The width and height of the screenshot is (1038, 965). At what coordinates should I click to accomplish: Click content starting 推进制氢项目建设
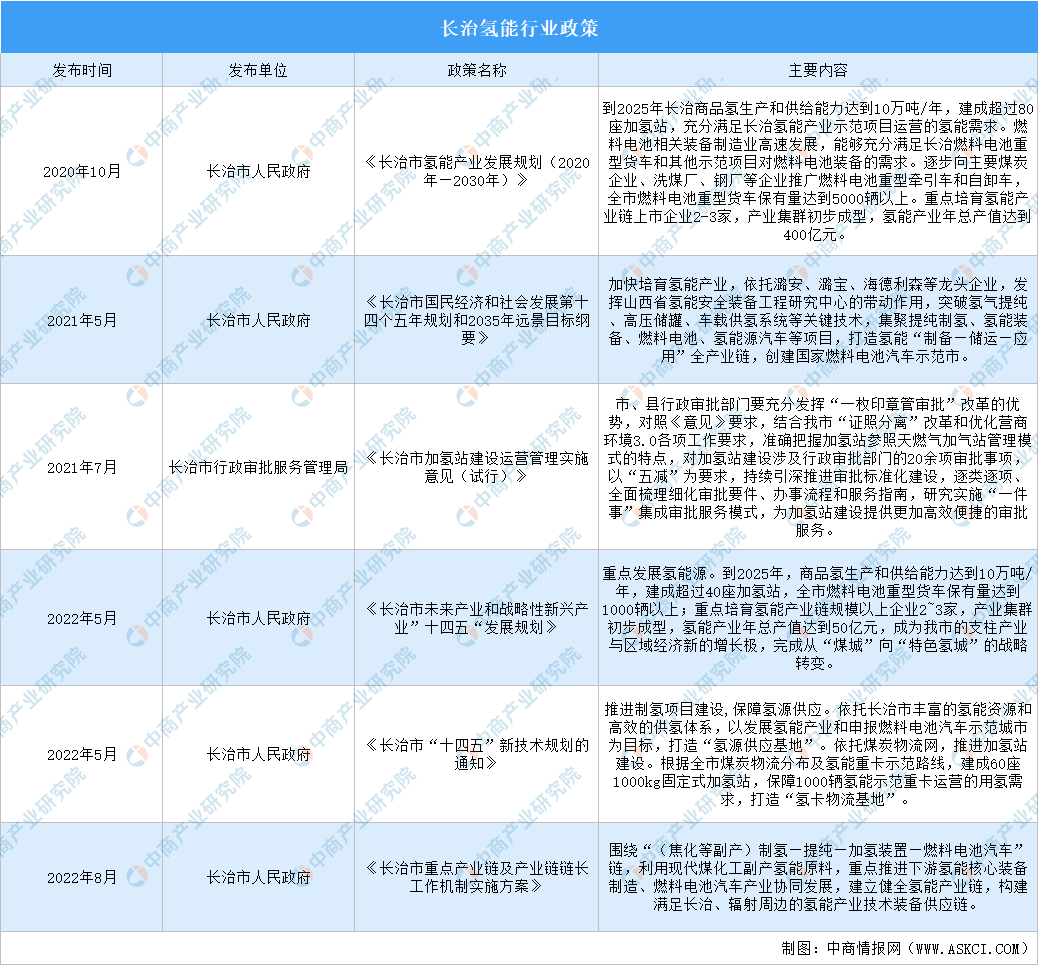(x=818, y=755)
